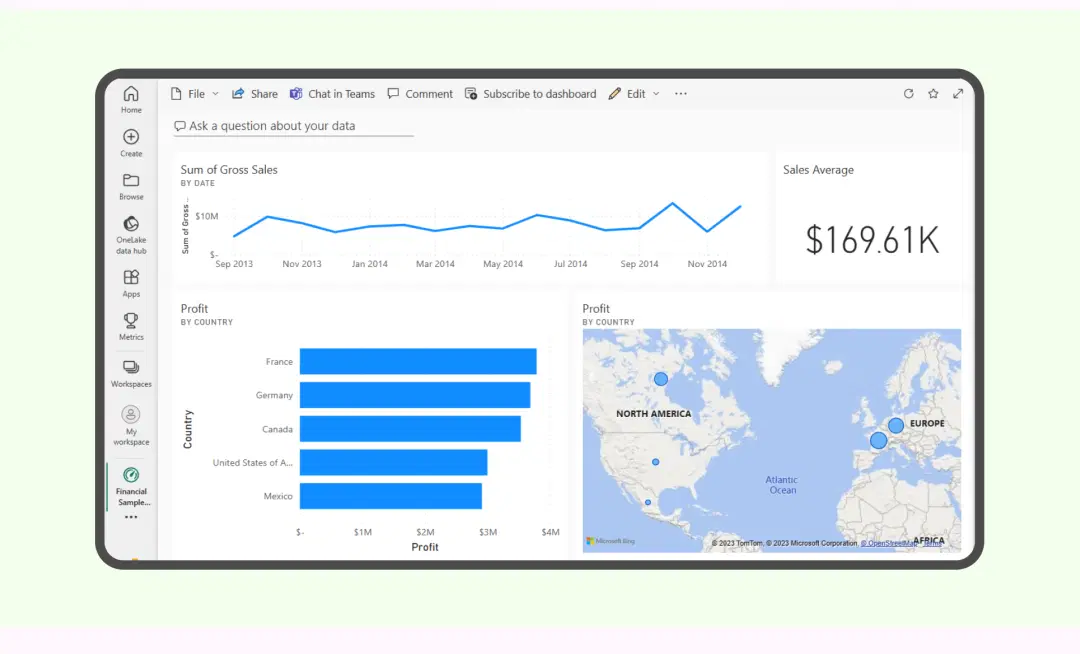The height and width of the screenshot is (654, 1080).
Task: Enter full screen mode
Action: tap(957, 93)
